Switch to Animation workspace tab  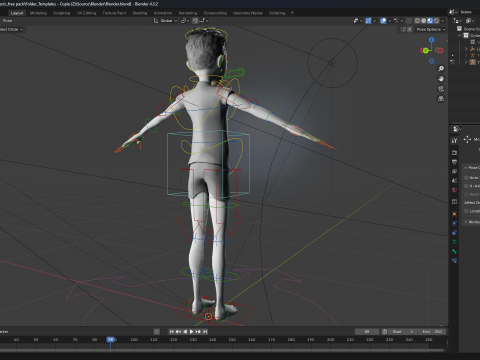[163, 13]
